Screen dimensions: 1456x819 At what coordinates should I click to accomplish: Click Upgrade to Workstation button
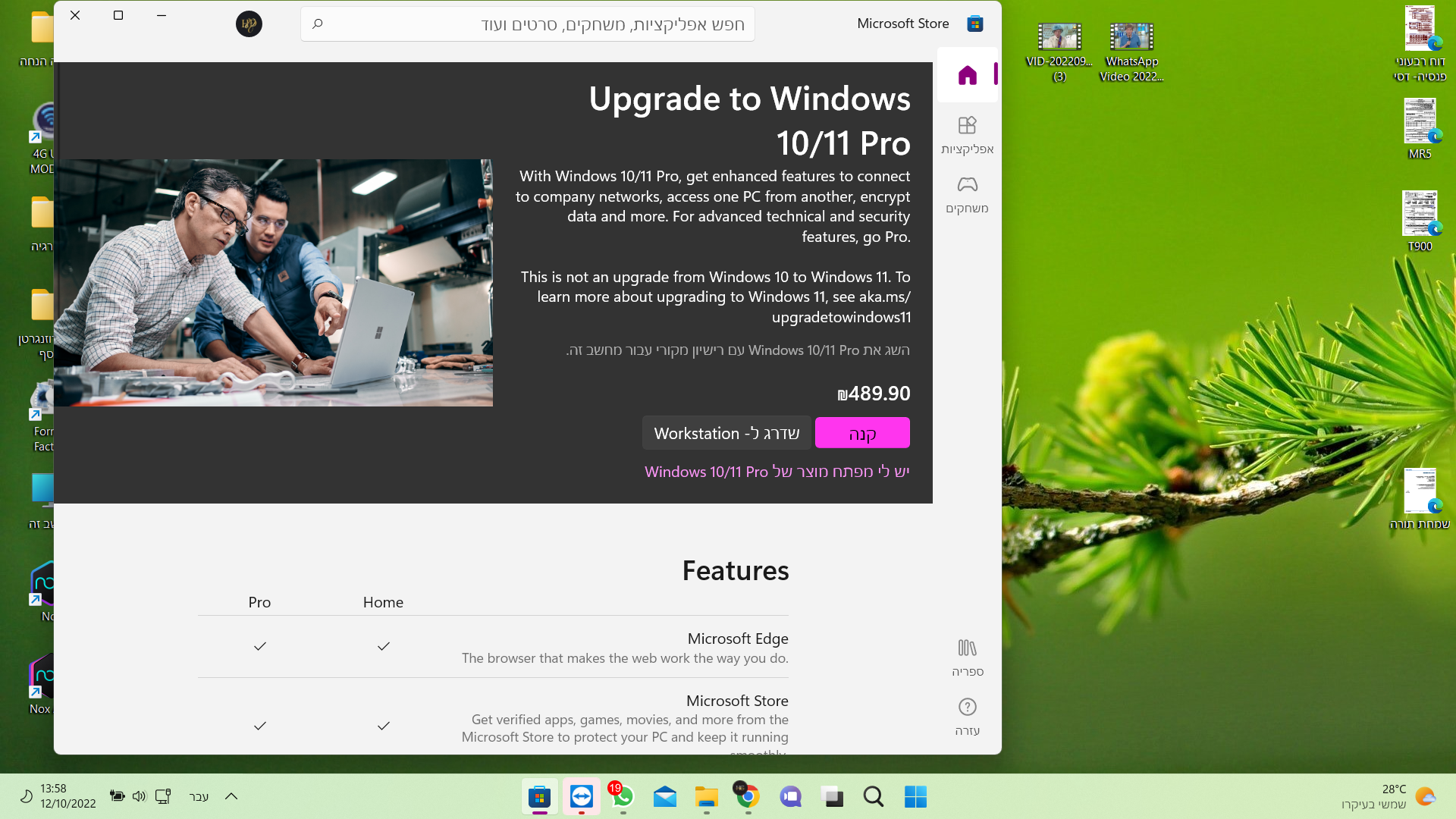pyautogui.click(x=726, y=433)
